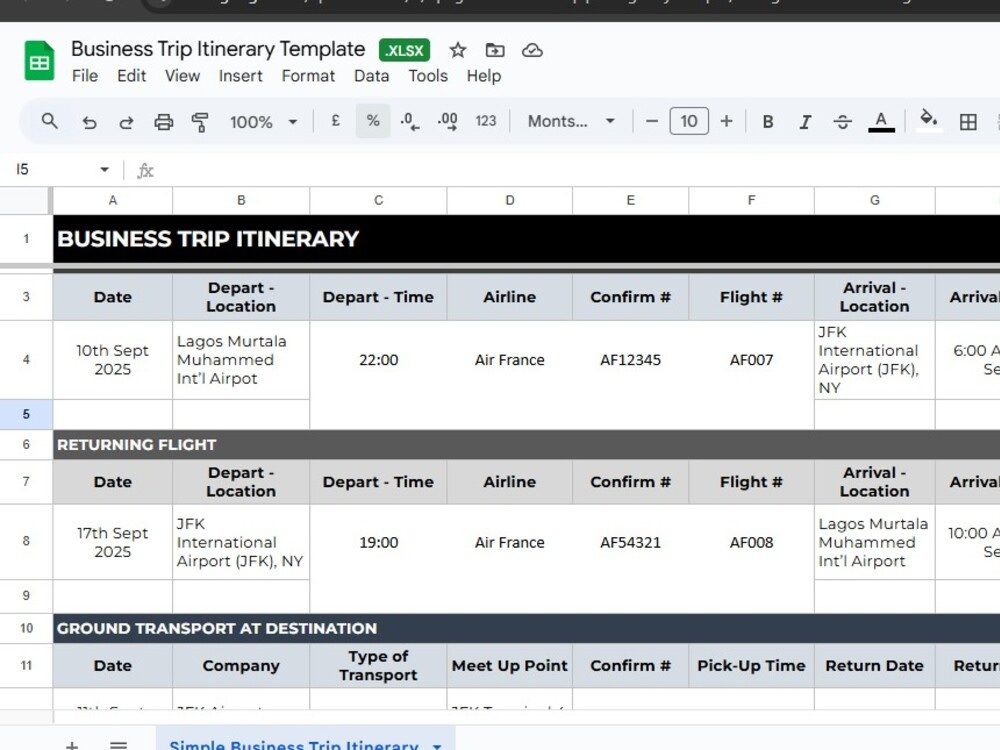Select row 8 header
Image resolution: width=1000 pixels, height=750 pixels.
(26, 541)
